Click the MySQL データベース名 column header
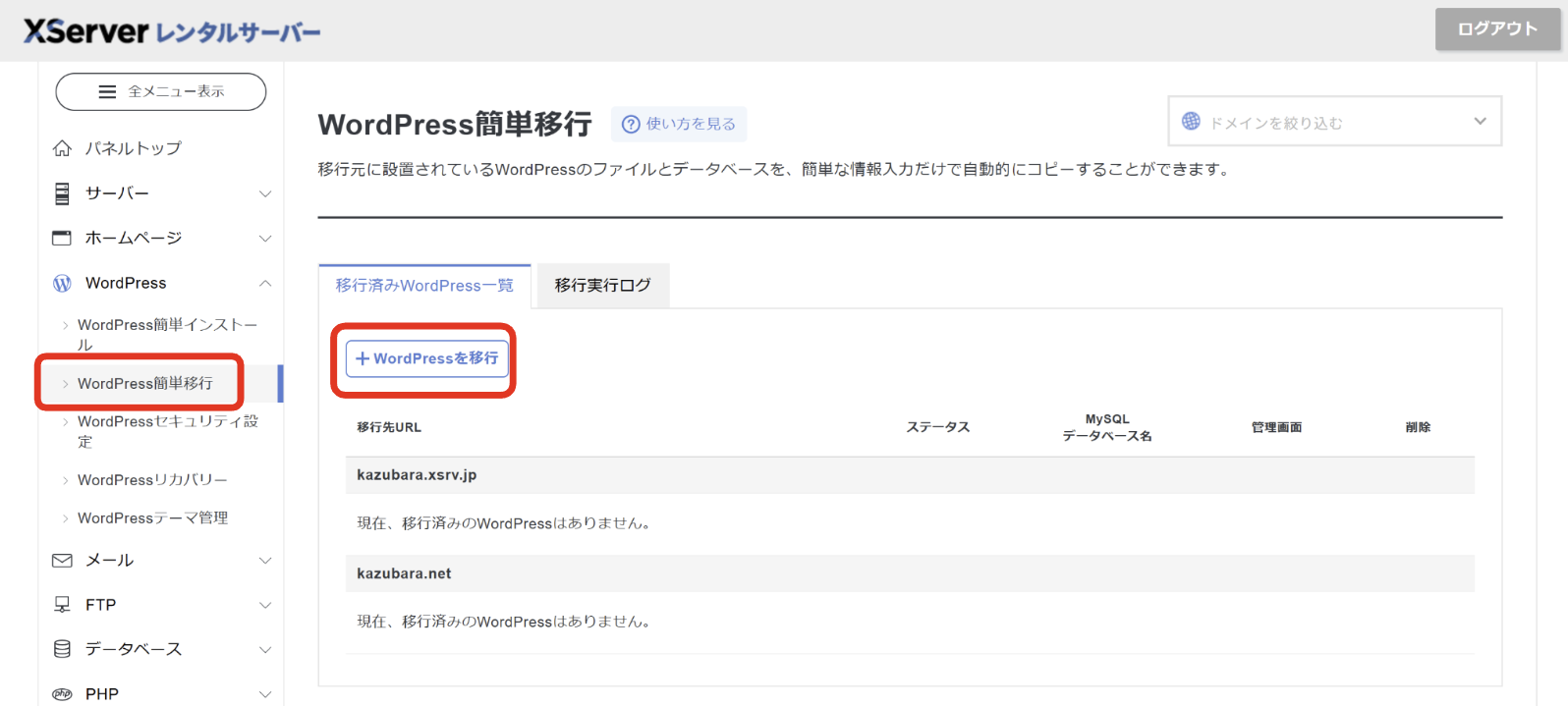Viewport: 1568px width, 706px height. pos(1107,427)
